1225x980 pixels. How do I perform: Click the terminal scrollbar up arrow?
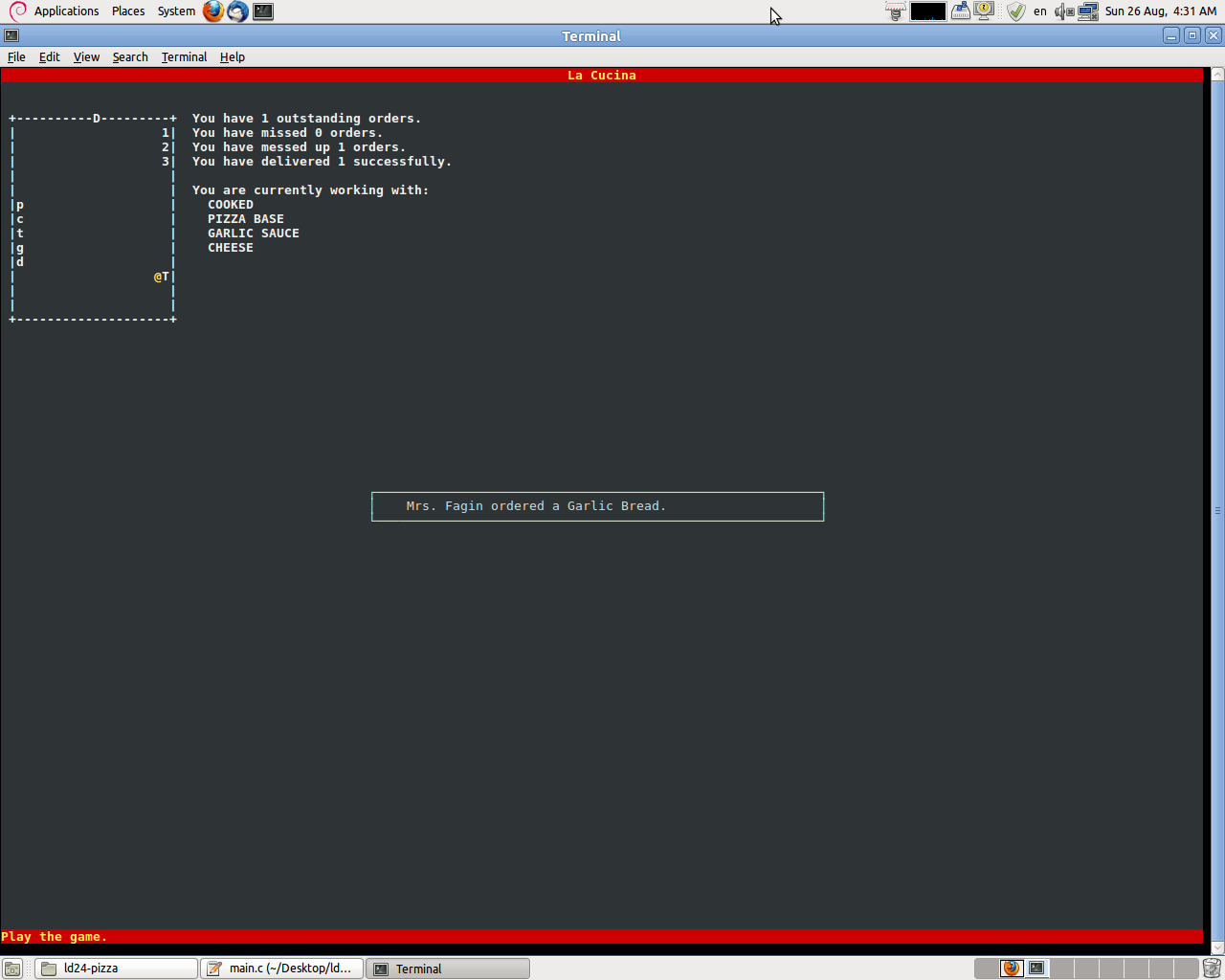(x=1217, y=73)
